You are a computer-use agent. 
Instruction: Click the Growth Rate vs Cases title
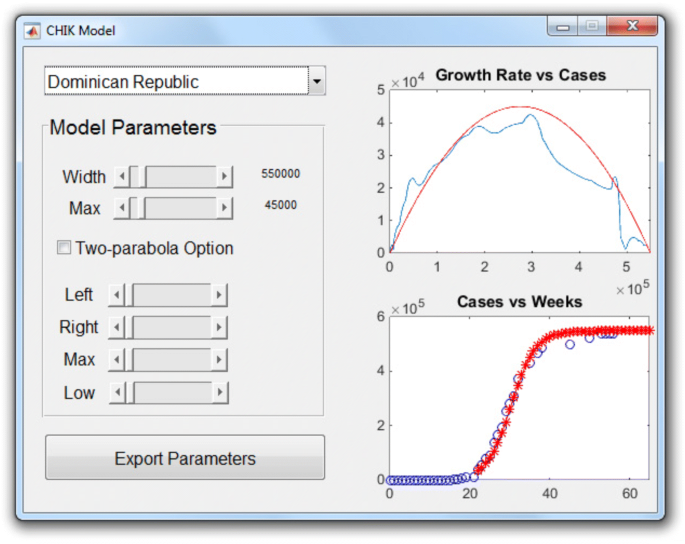tap(521, 75)
